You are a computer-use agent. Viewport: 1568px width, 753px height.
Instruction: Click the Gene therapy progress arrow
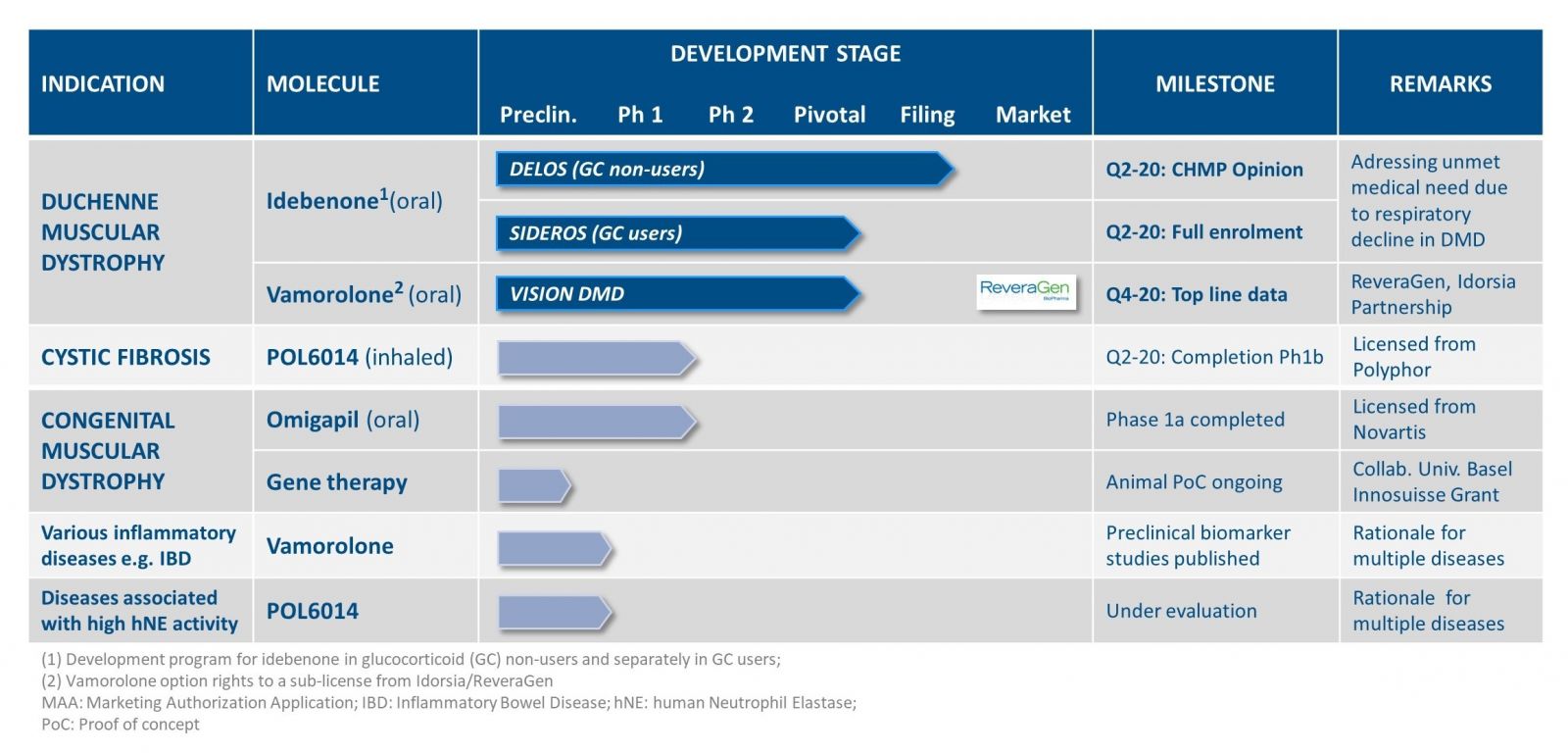[x=533, y=485]
